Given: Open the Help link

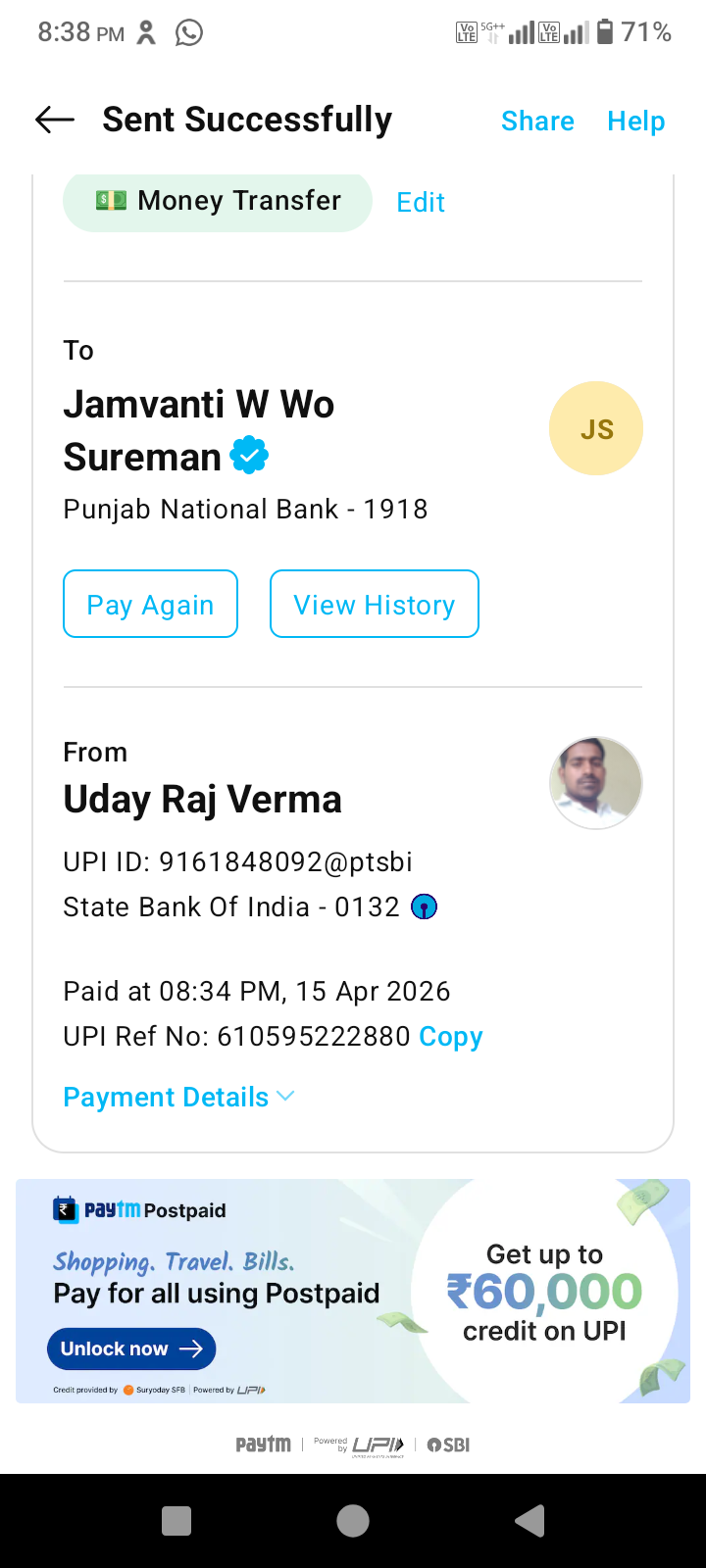Looking at the screenshot, I should coord(635,122).
